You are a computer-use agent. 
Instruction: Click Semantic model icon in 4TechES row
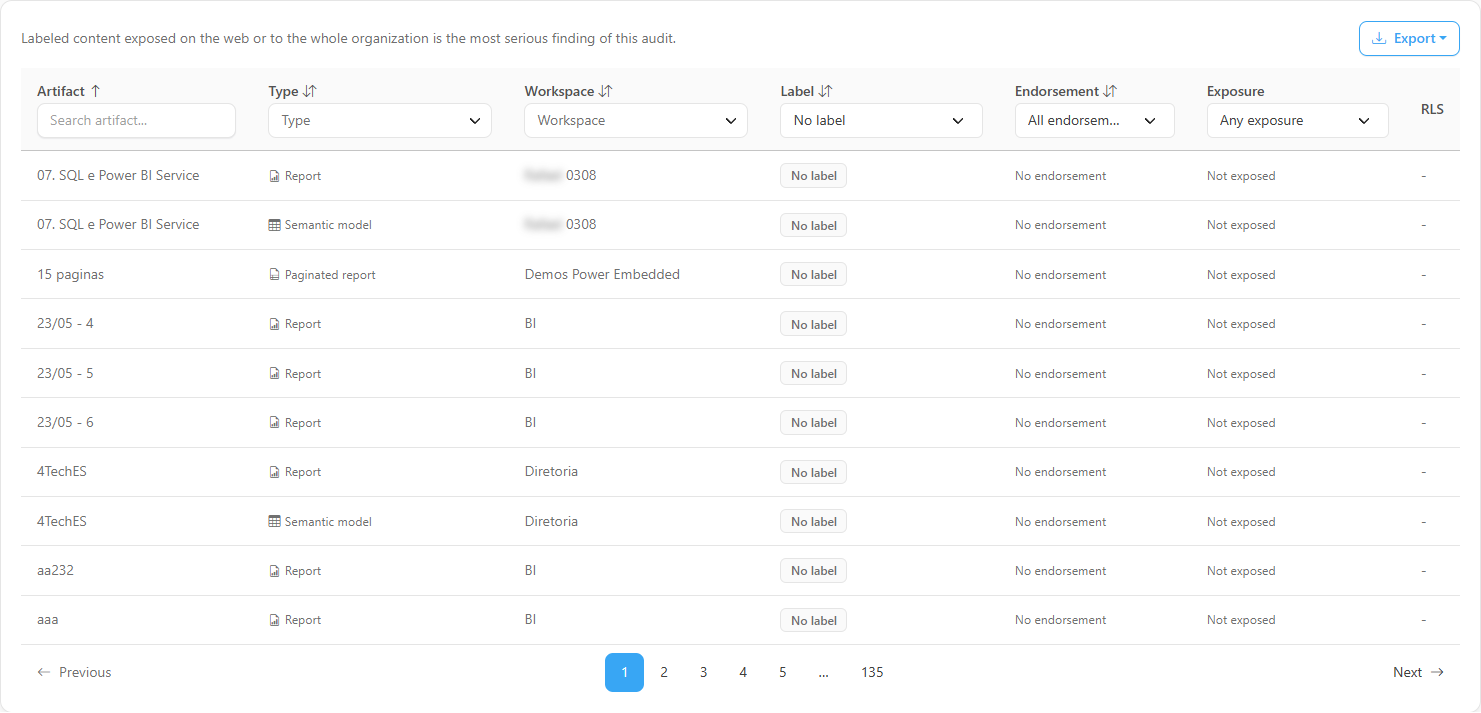tap(274, 522)
